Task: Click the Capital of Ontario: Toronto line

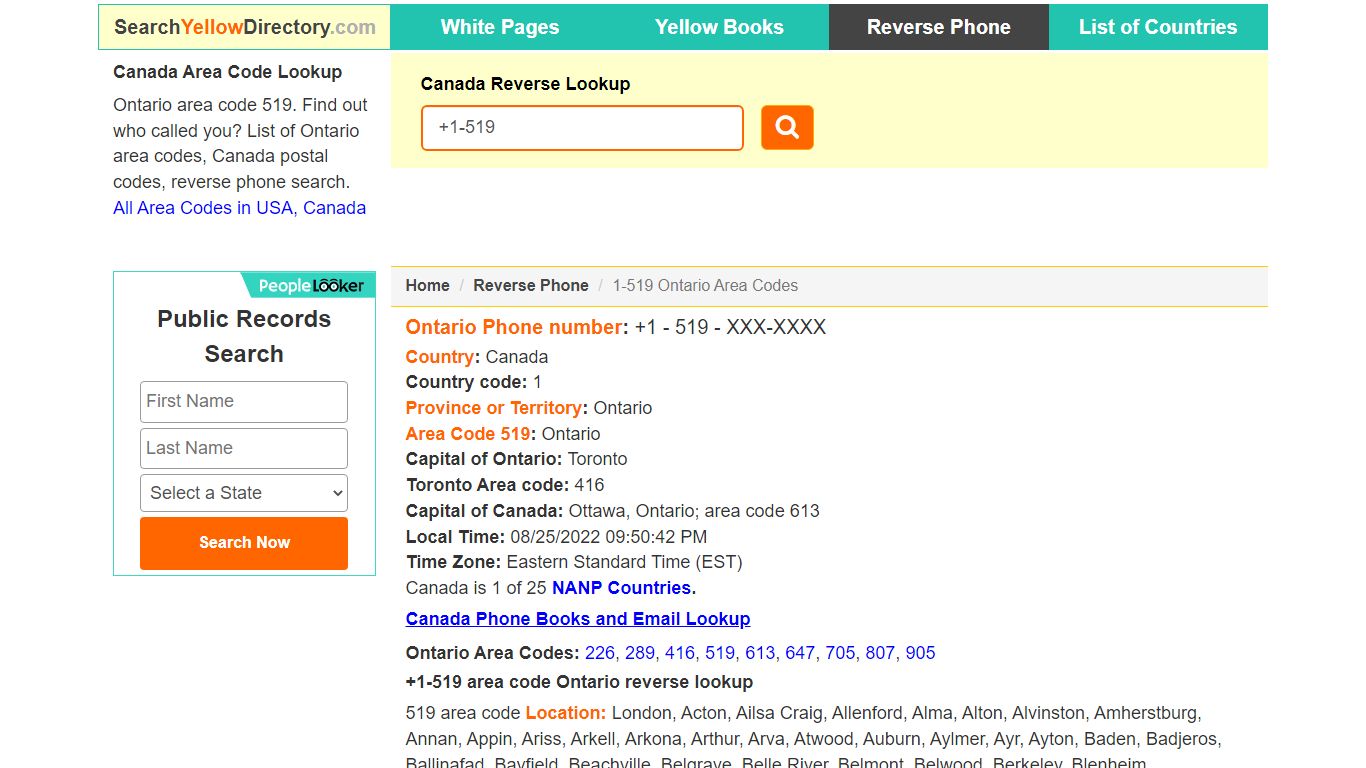Action: [x=517, y=459]
